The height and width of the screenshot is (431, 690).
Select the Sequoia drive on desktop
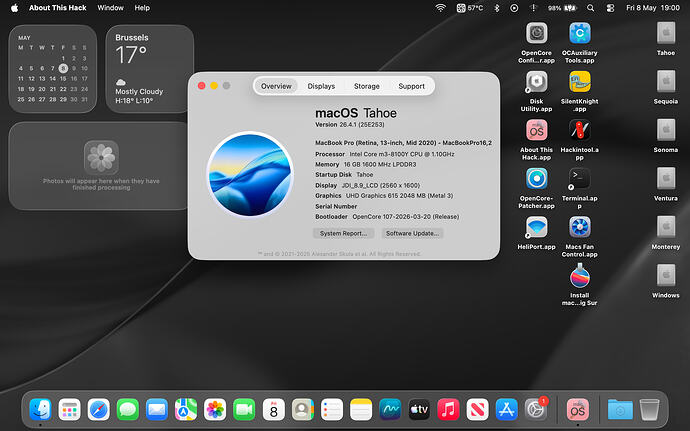pos(666,82)
